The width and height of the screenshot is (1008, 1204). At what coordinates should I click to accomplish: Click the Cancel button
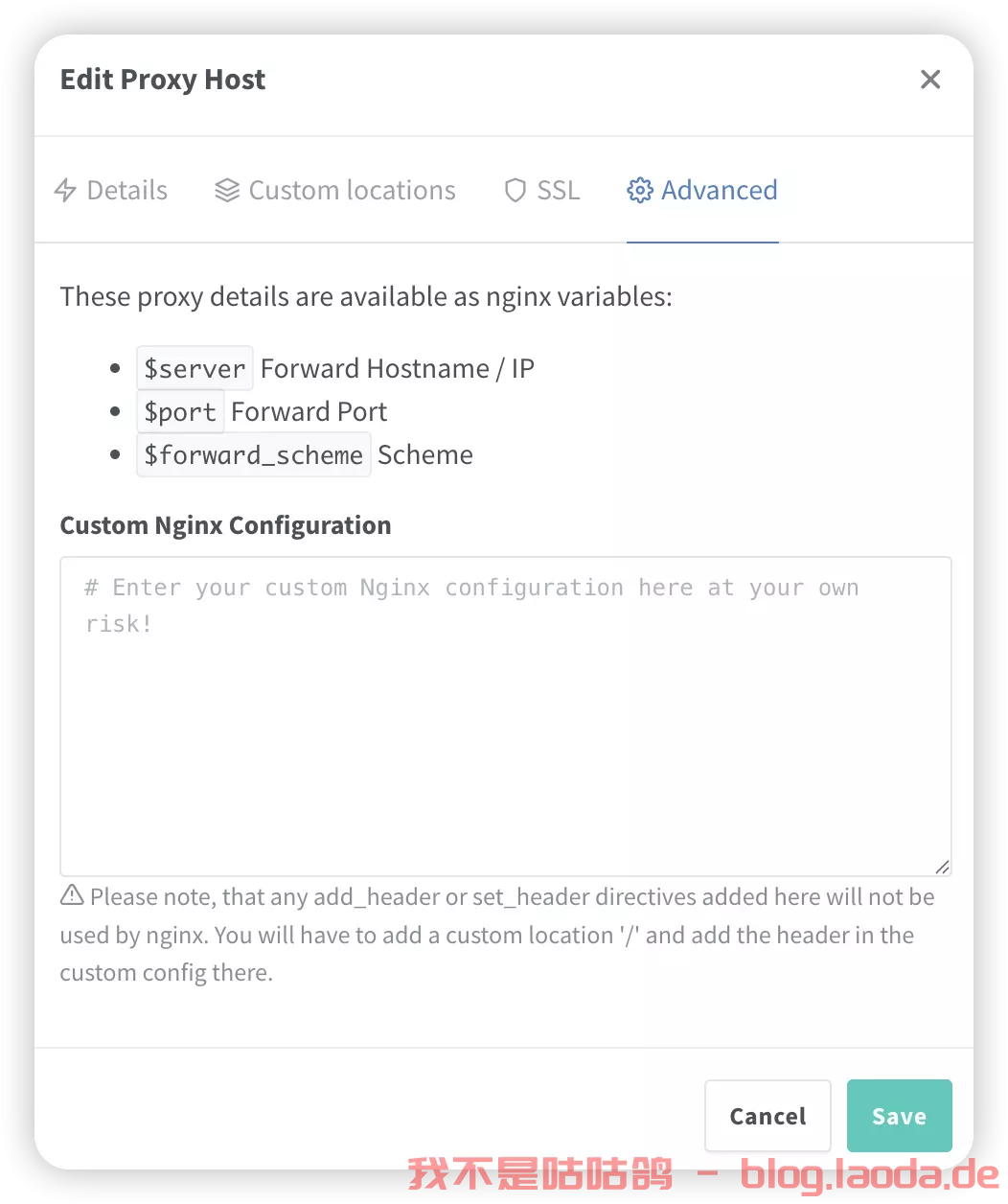point(767,1116)
